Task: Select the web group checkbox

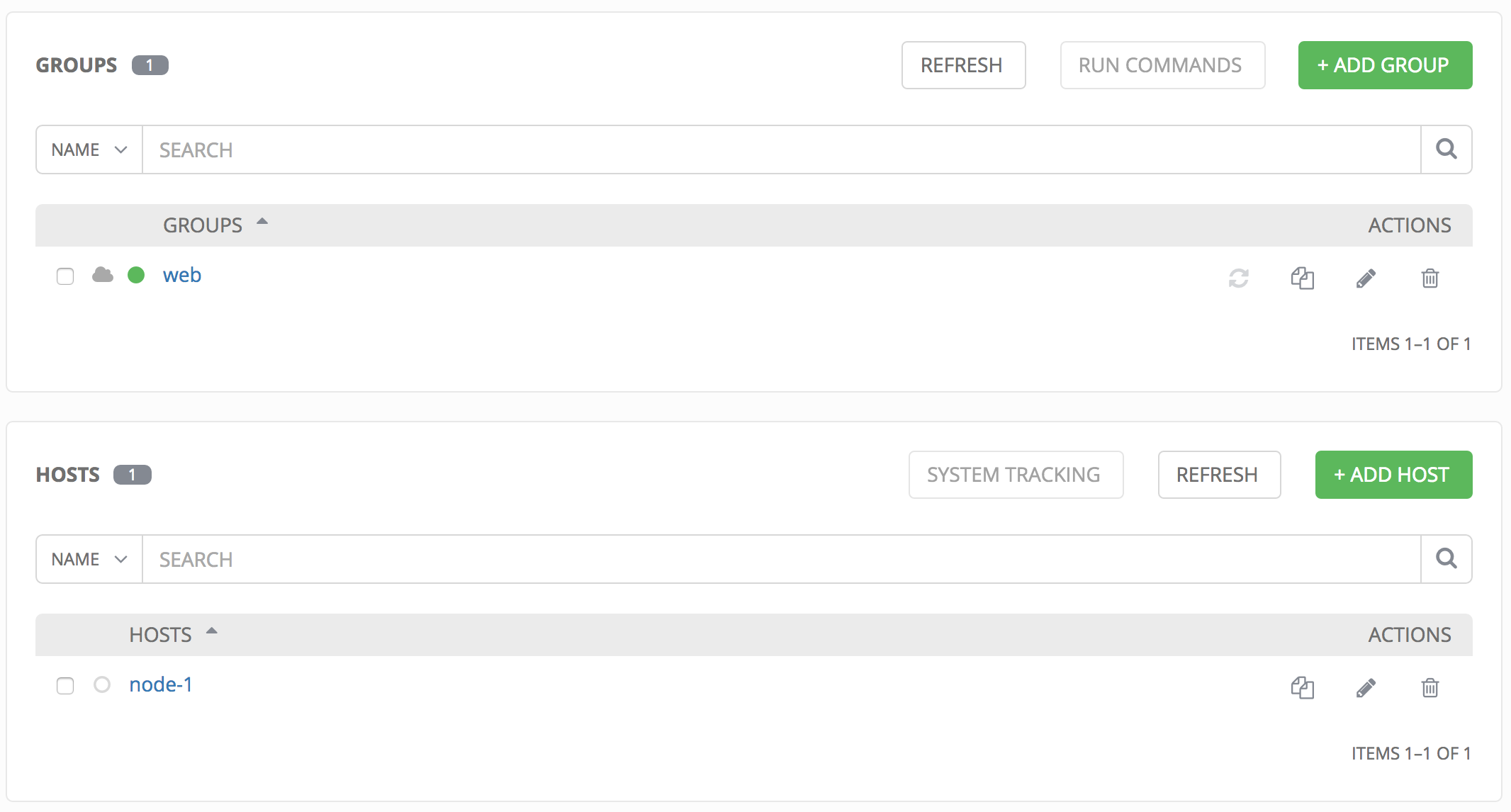Action: [65, 276]
